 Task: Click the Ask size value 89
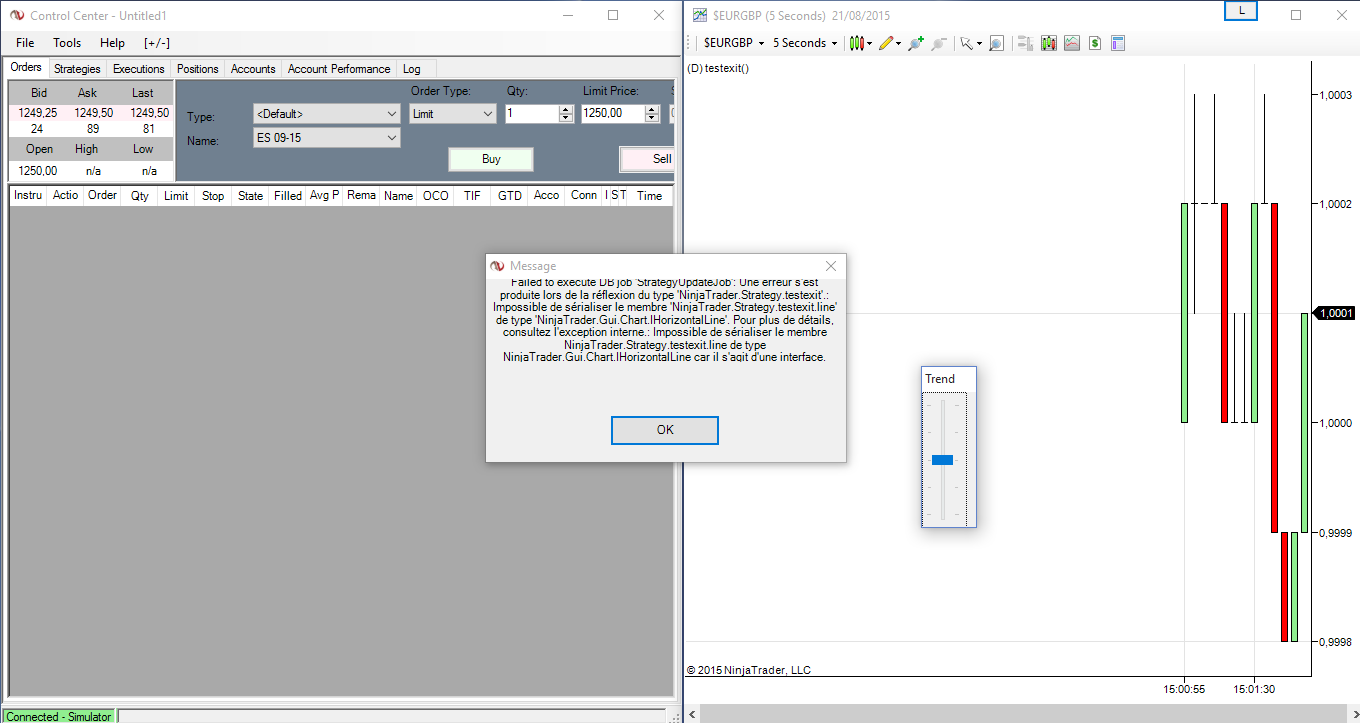point(93,129)
